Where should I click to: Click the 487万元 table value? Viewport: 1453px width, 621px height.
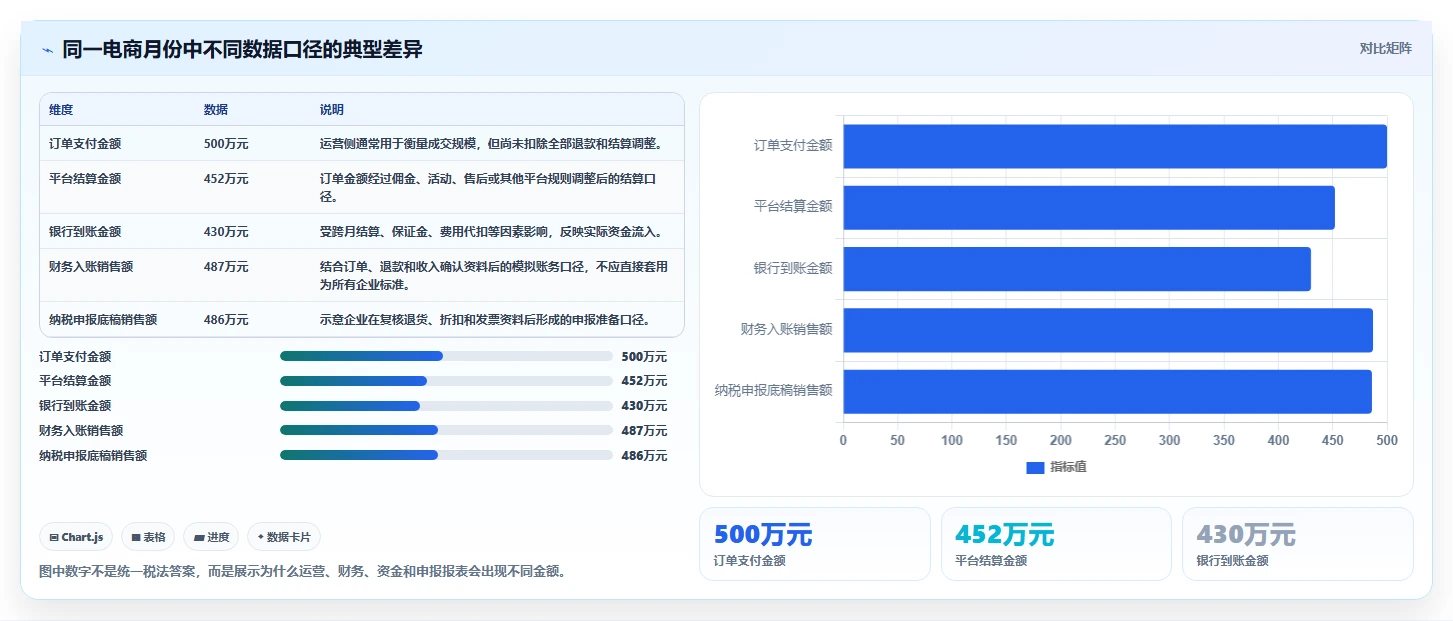(226, 267)
